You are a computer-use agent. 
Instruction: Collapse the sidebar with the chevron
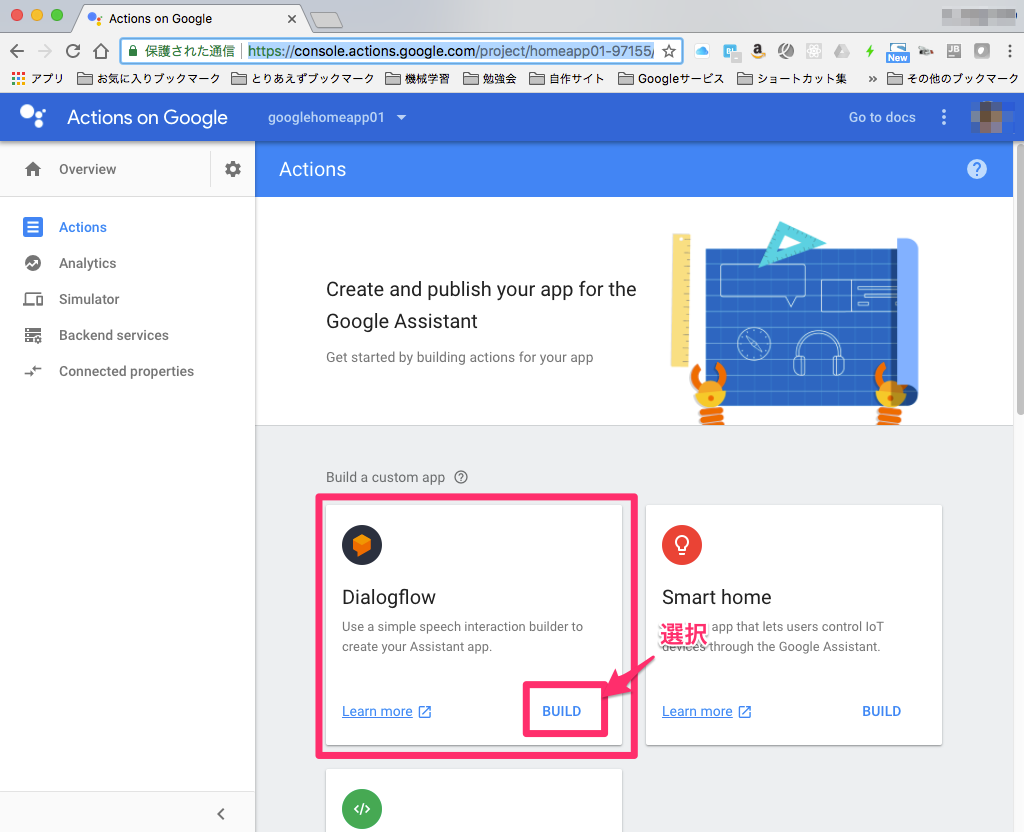click(221, 814)
